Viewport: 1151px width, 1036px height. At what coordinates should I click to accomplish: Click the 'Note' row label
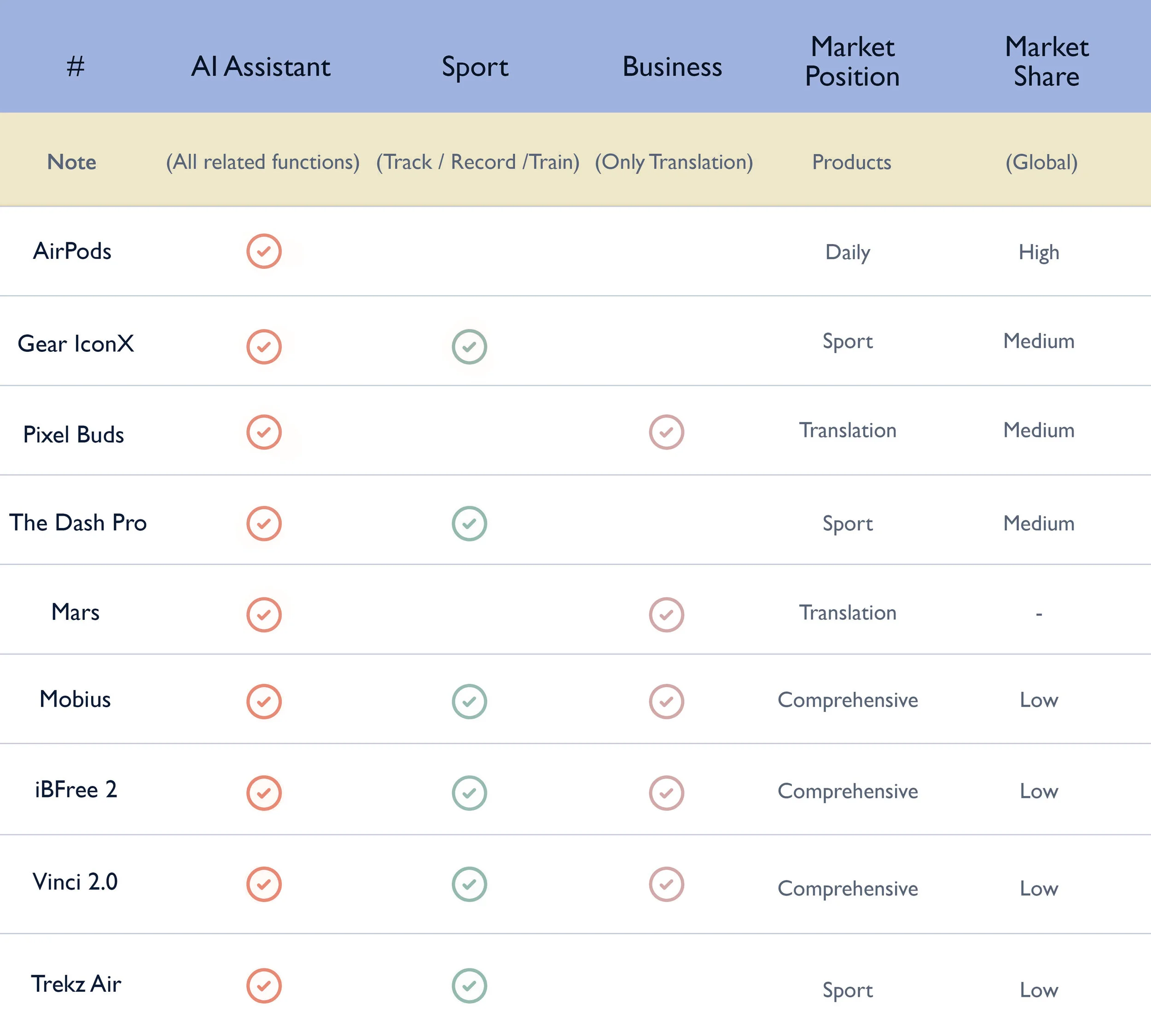tap(72, 162)
